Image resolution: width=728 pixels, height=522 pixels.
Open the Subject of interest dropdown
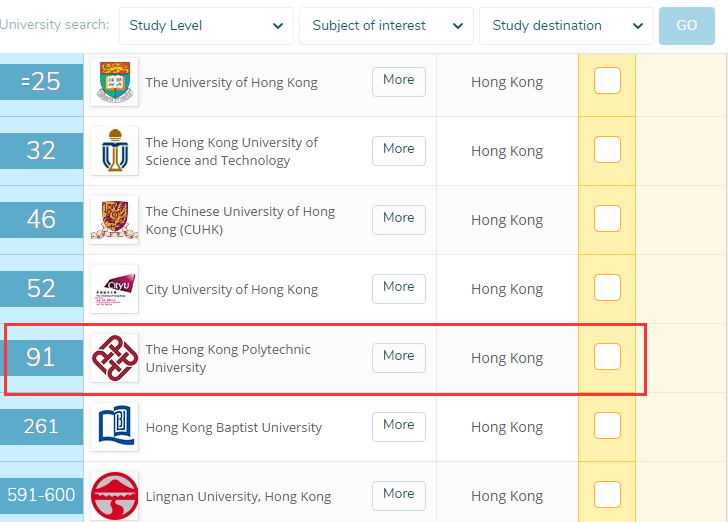coord(386,26)
